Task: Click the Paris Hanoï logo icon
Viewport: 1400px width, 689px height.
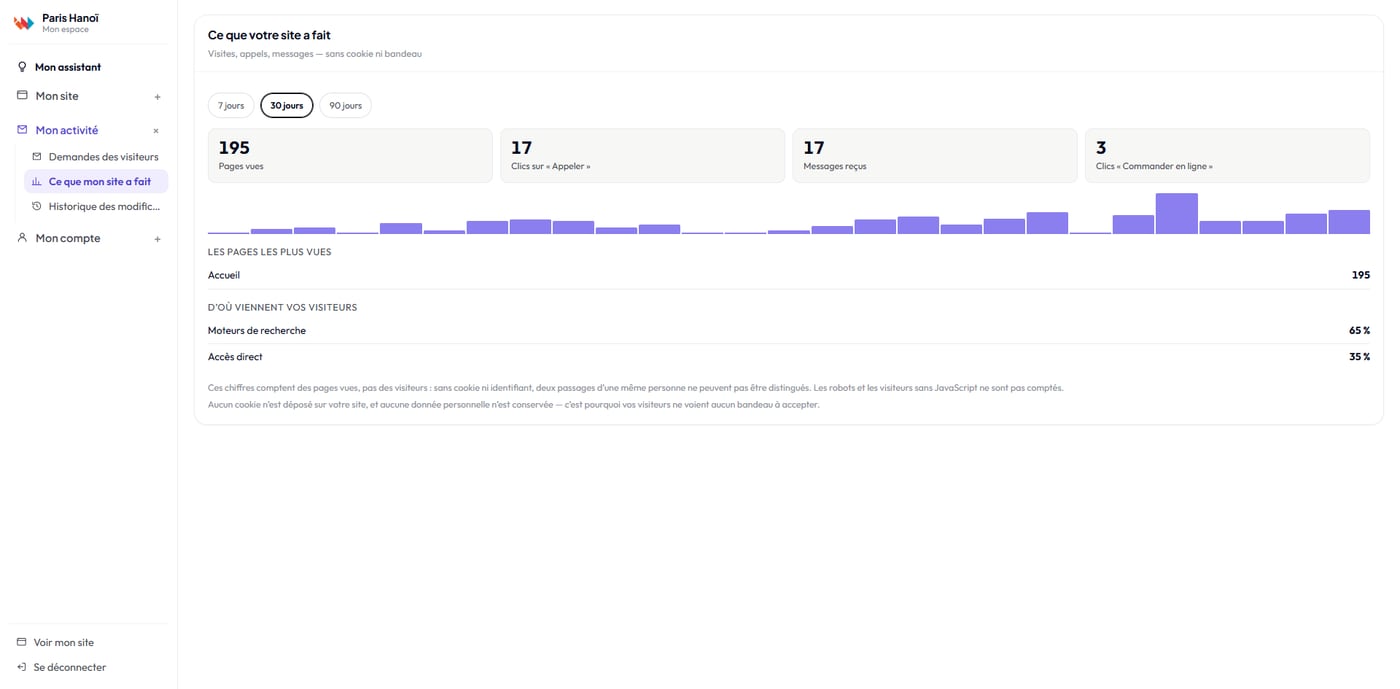Action: tap(23, 23)
